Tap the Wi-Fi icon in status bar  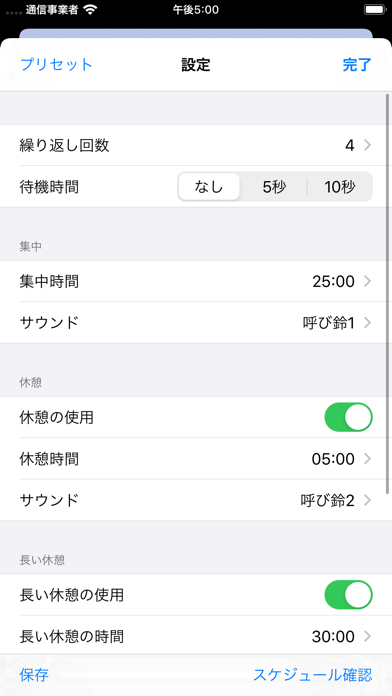point(91,10)
